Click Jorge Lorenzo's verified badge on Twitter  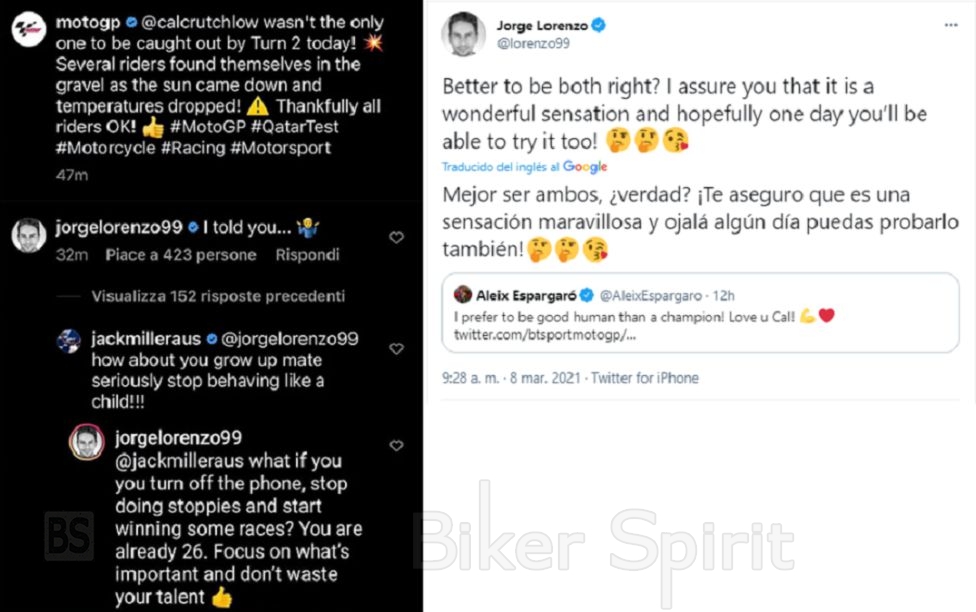[x=598, y=24]
